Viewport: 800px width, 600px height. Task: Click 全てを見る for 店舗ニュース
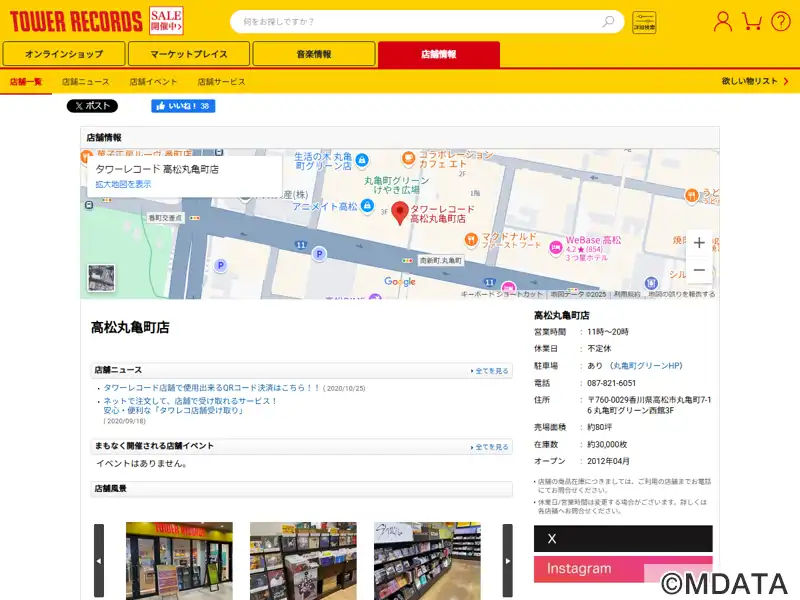[x=489, y=371]
